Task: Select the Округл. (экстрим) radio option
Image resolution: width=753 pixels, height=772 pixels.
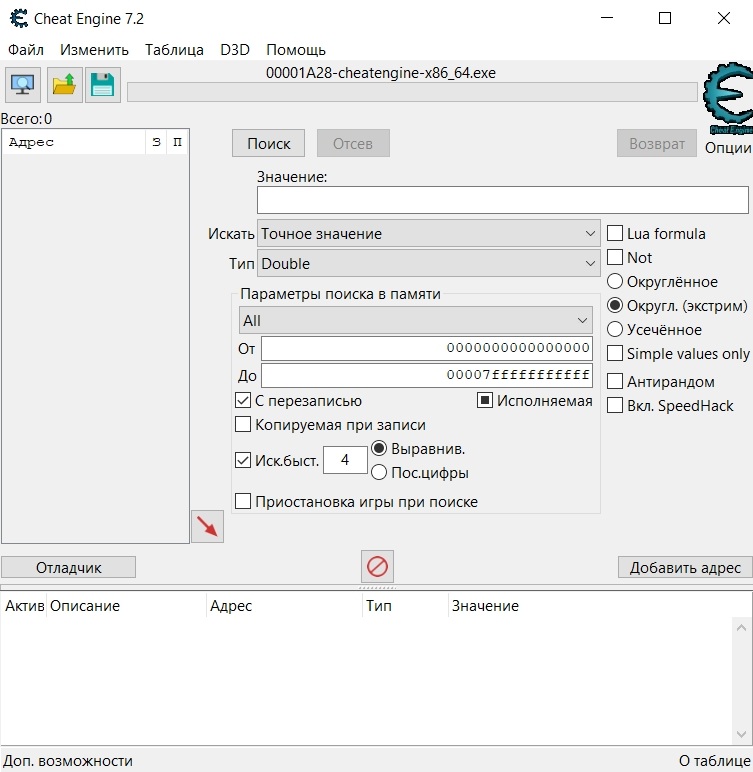Action: (615, 305)
